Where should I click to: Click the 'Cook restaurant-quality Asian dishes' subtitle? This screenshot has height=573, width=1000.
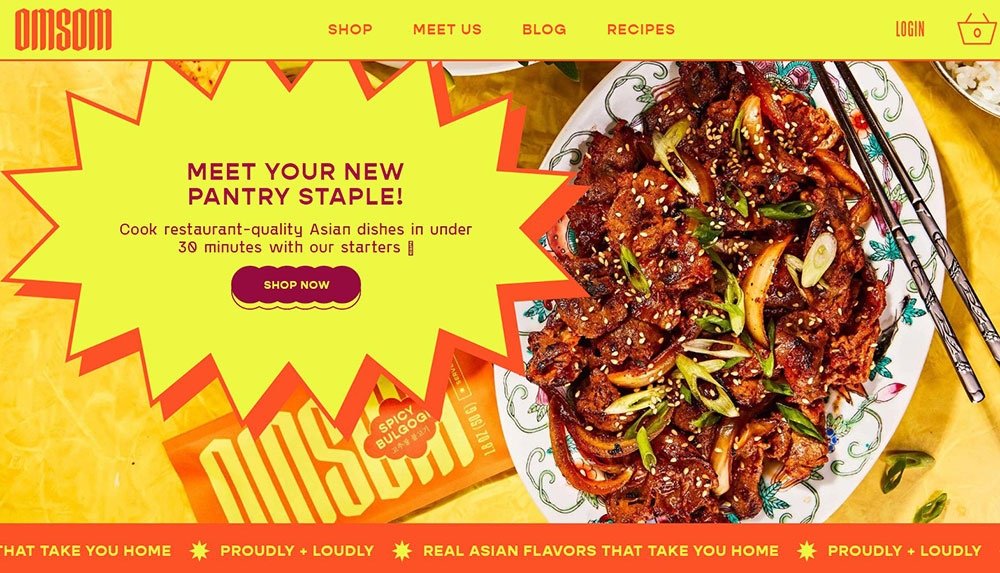pos(295,238)
